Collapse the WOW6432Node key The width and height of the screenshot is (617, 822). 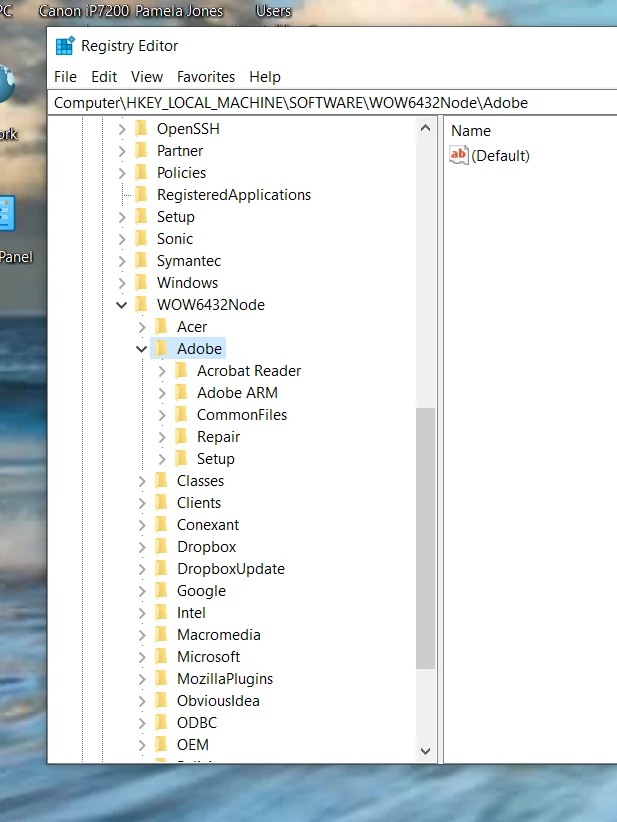coord(122,305)
